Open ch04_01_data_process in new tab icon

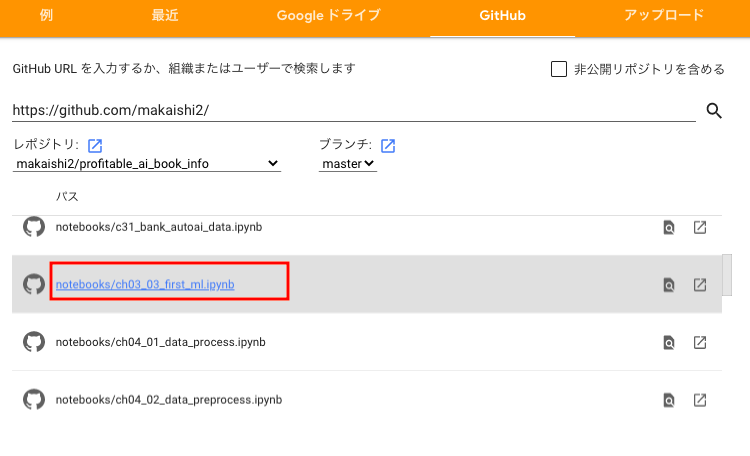(x=700, y=343)
